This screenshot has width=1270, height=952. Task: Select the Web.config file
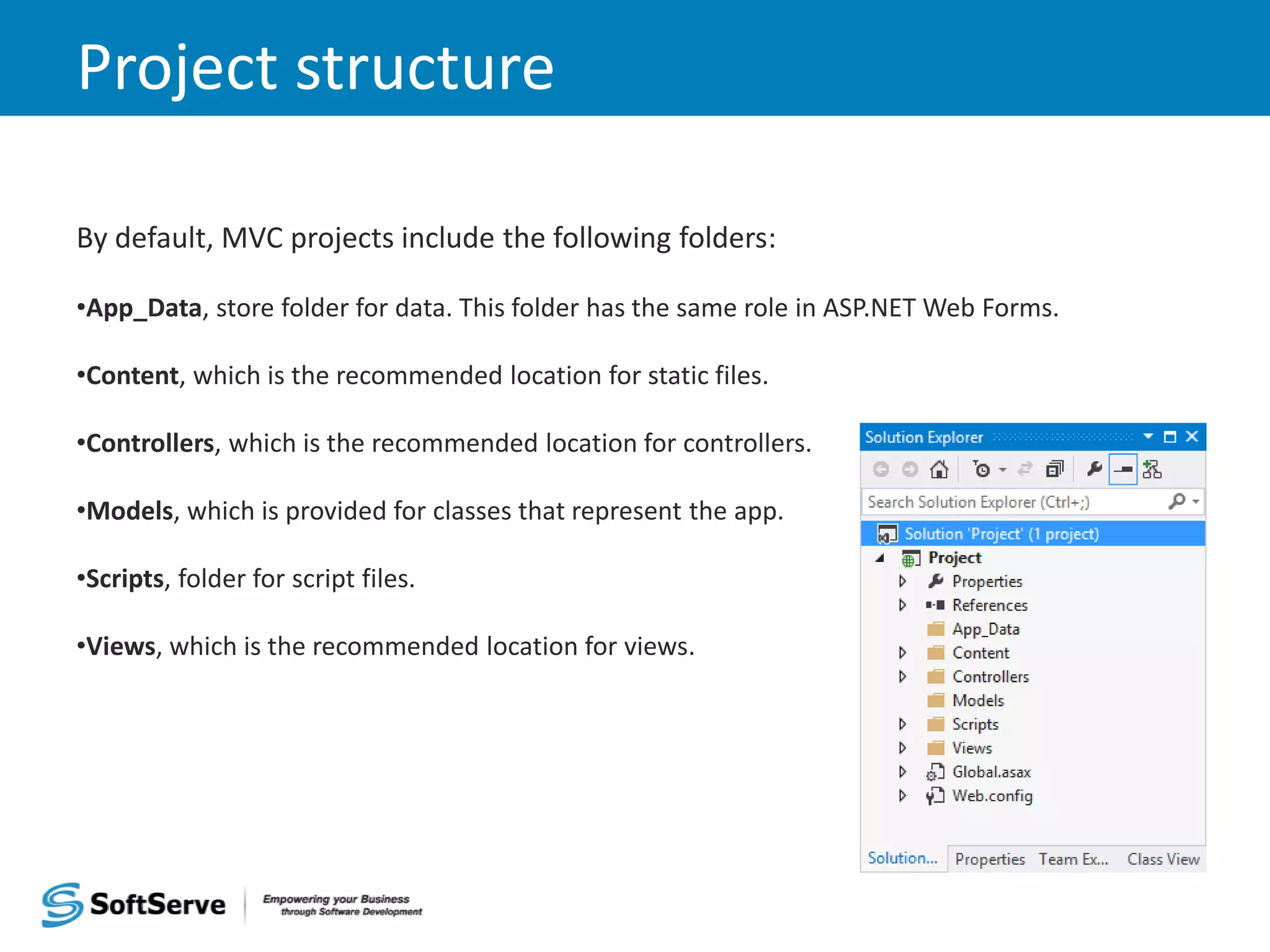tap(992, 796)
